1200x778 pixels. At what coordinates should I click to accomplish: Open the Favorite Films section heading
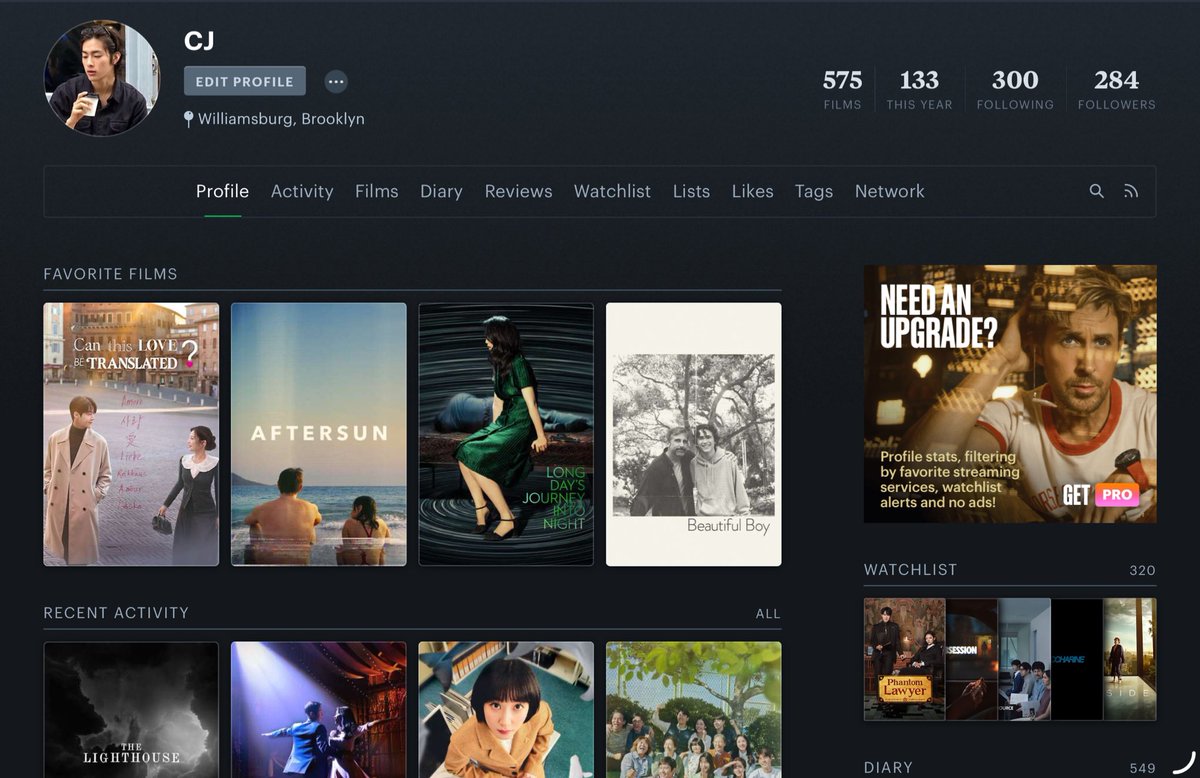110,273
